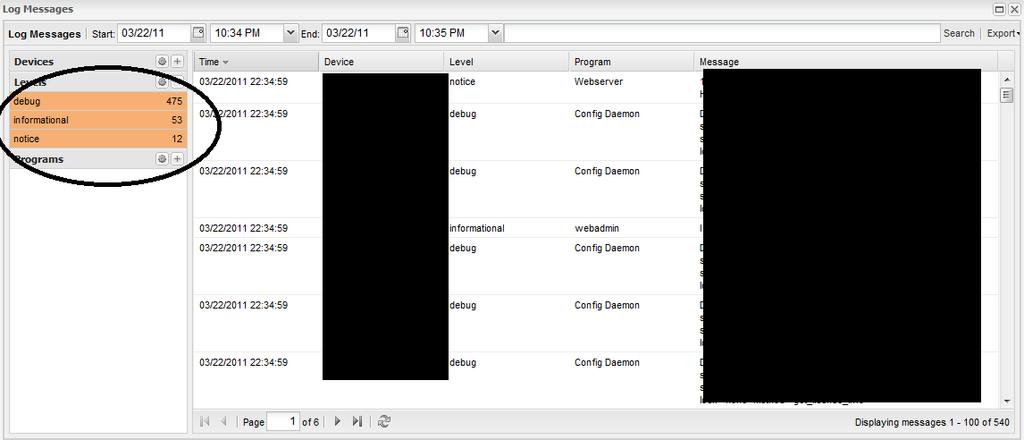Jump to the last page of messages

pyautogui.click(x=357, y=422)
